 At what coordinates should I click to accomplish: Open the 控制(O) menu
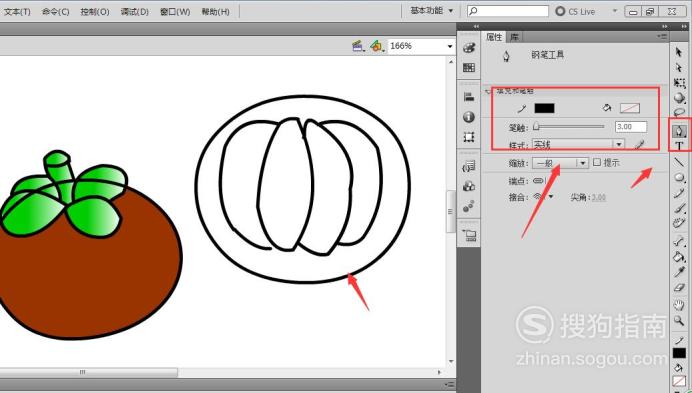click(x=94, y=12)
